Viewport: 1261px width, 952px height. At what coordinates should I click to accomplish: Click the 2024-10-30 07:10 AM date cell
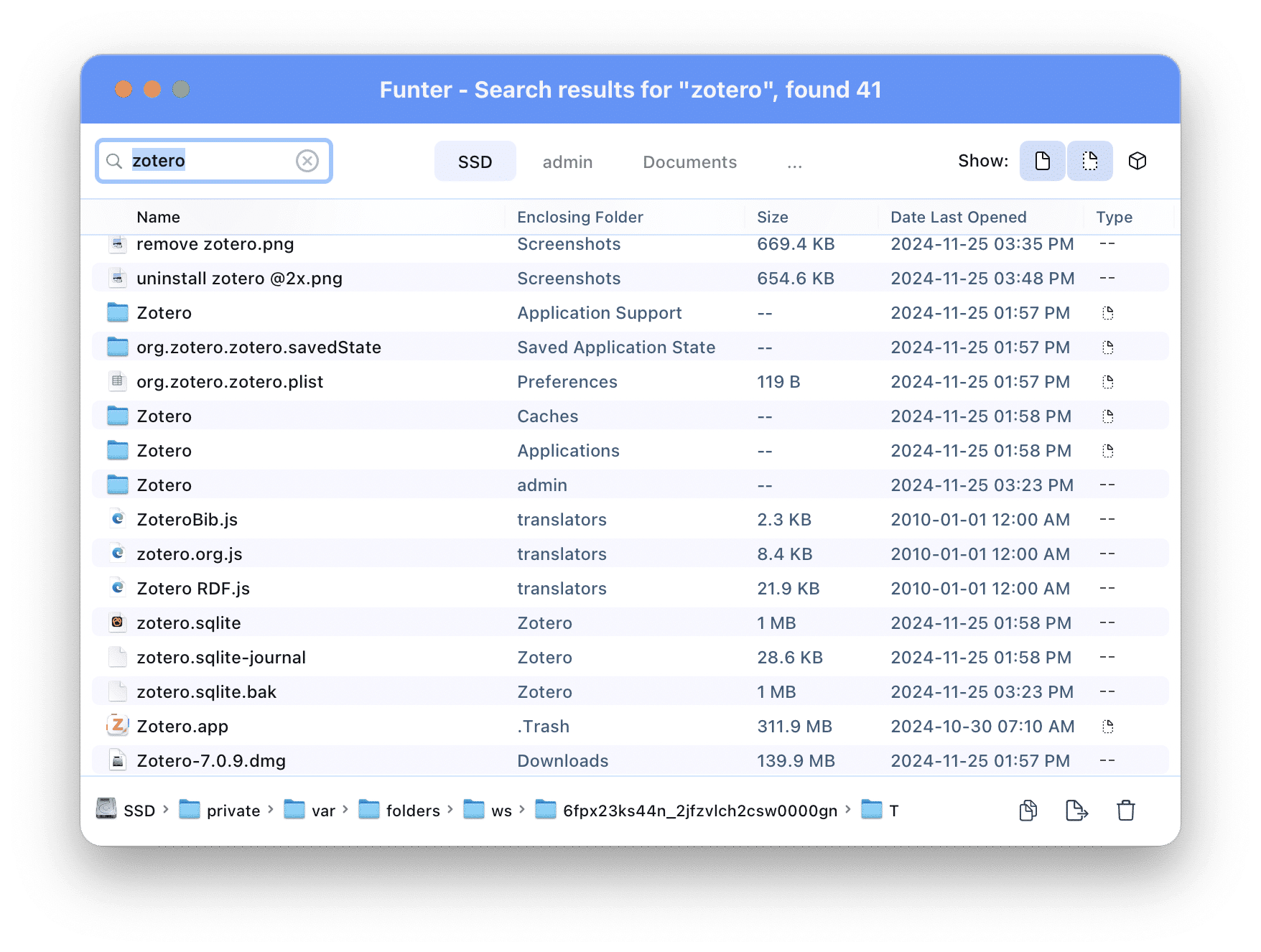pyautogui.click(x=982, y=727)
